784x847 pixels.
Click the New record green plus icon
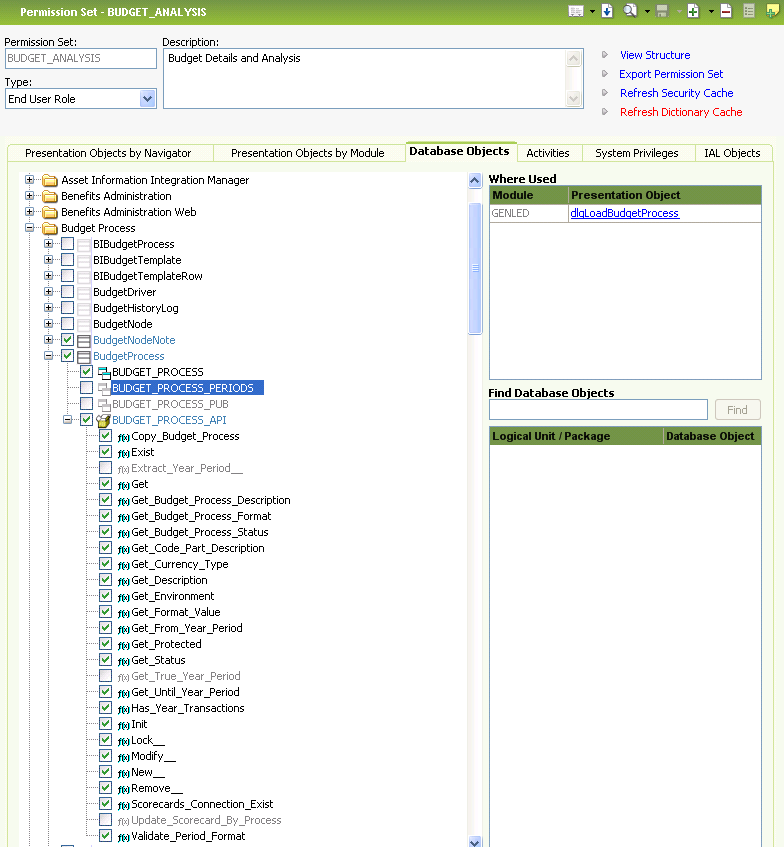click(693, 11)
